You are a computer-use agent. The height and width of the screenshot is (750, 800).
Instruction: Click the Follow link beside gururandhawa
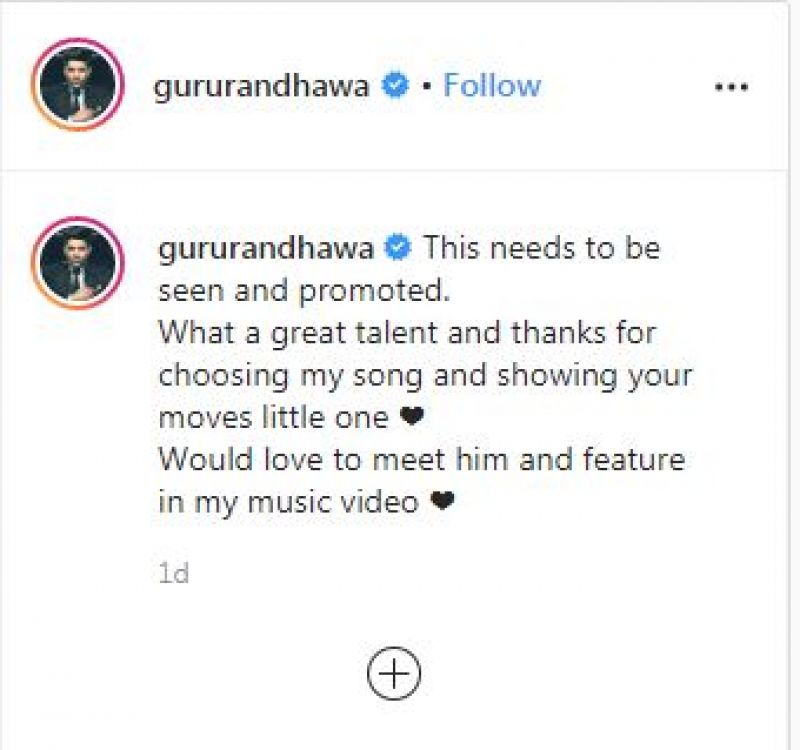click(x=492, y=85)
